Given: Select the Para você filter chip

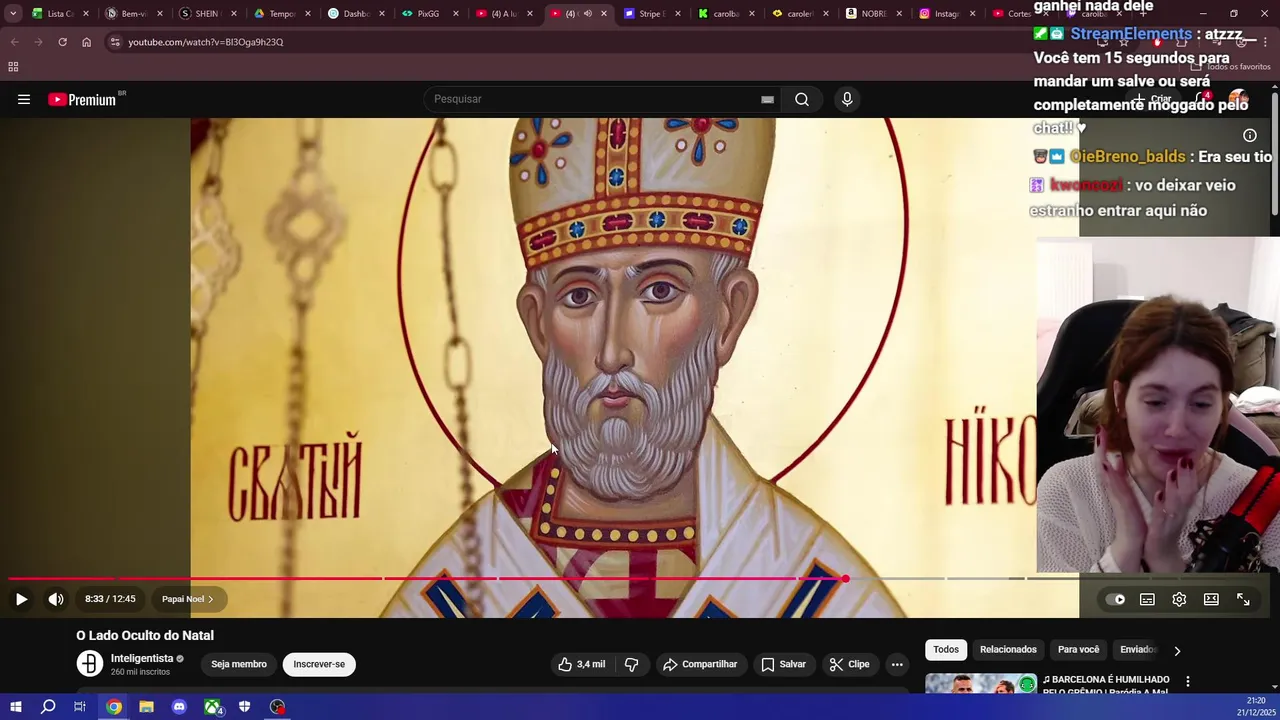Looking at the screenshot, I should [x=1078, y=650].
